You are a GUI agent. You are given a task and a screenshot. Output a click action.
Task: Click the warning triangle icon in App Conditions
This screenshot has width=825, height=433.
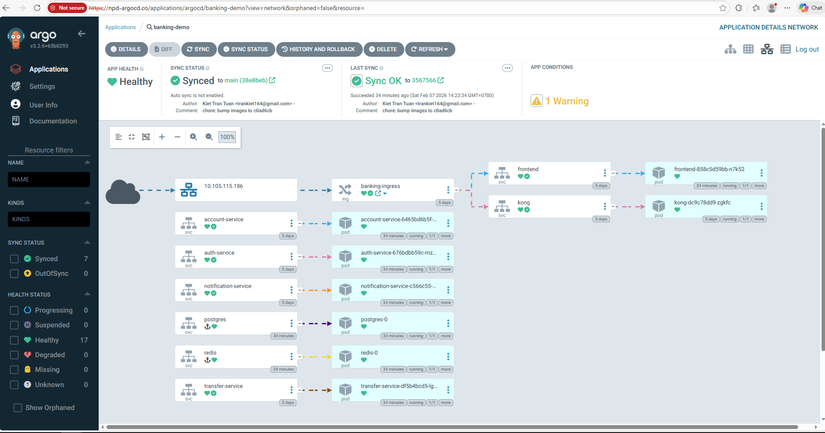click(536, 101)
